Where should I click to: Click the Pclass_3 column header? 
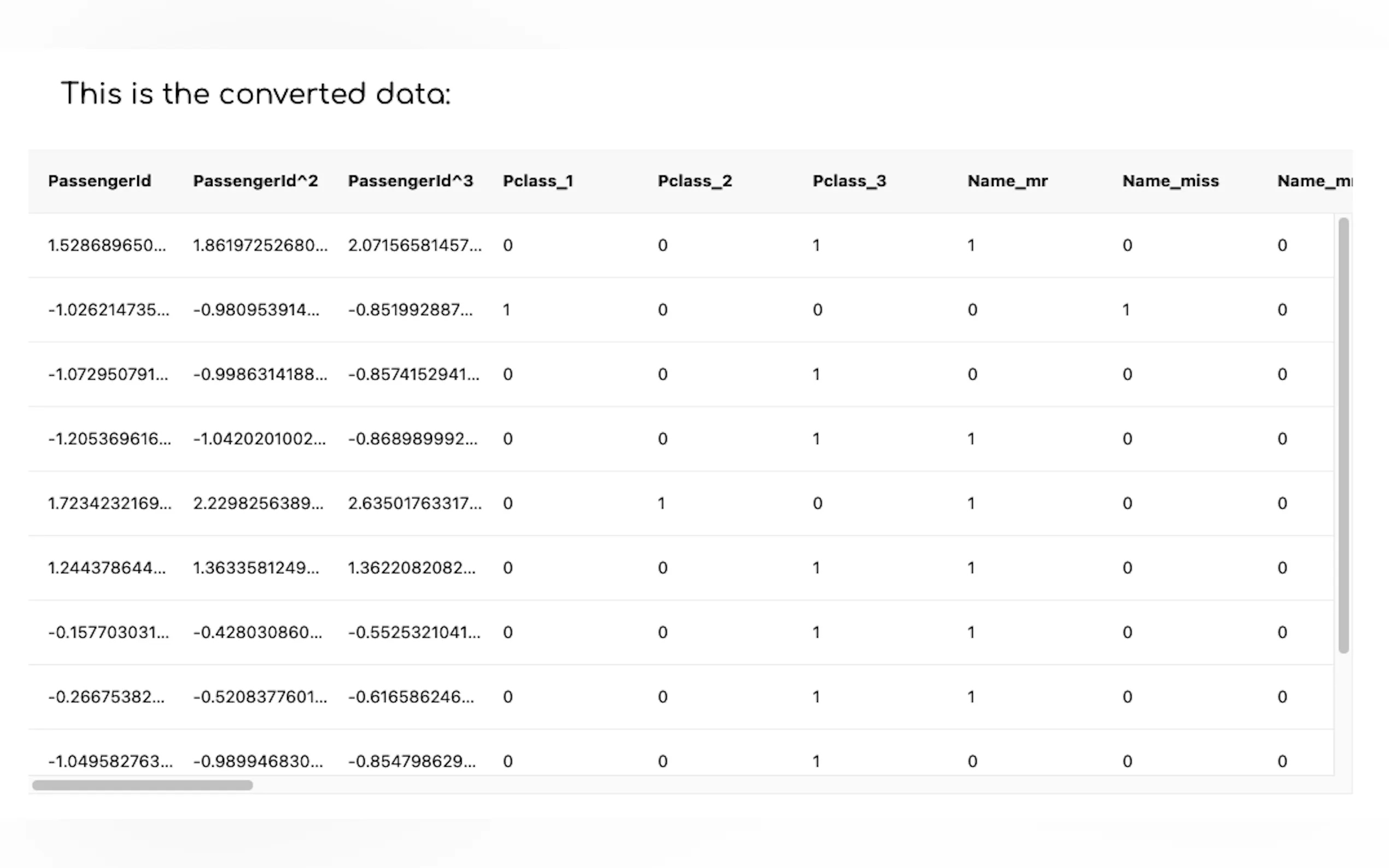point(849,181)
